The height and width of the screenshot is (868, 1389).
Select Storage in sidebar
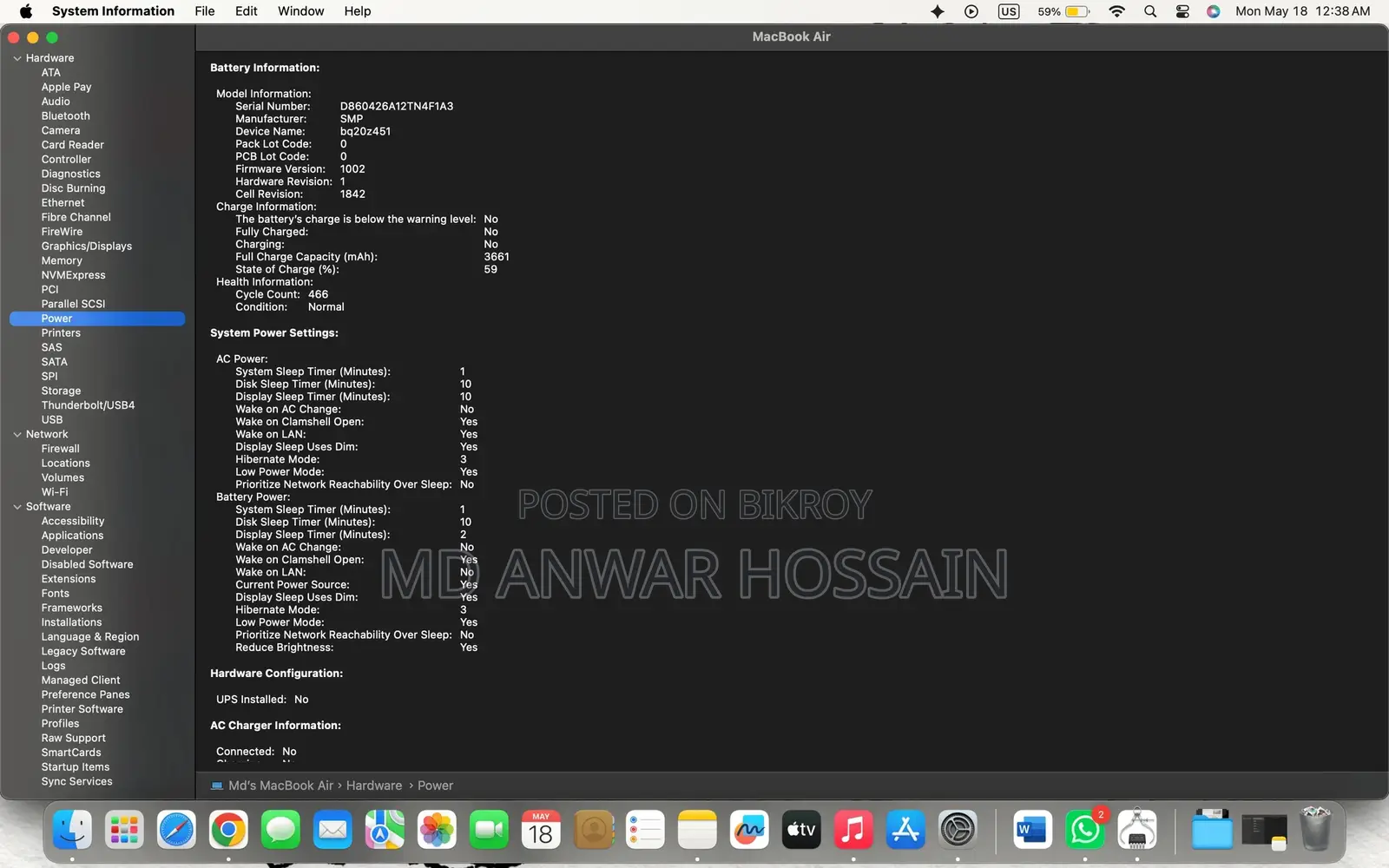pyautogui.click(x=61, y=391)
